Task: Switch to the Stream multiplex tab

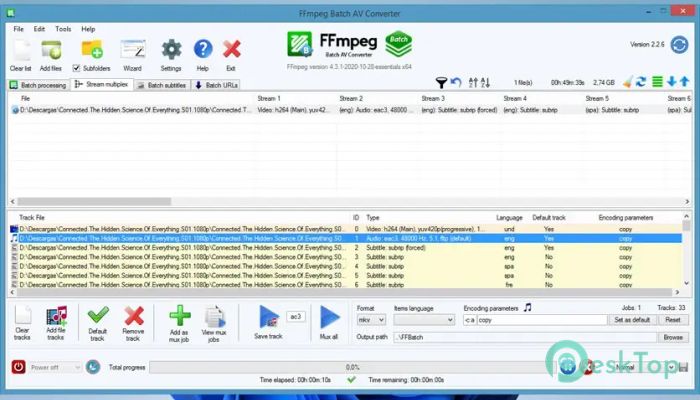Action: point(102,84)
